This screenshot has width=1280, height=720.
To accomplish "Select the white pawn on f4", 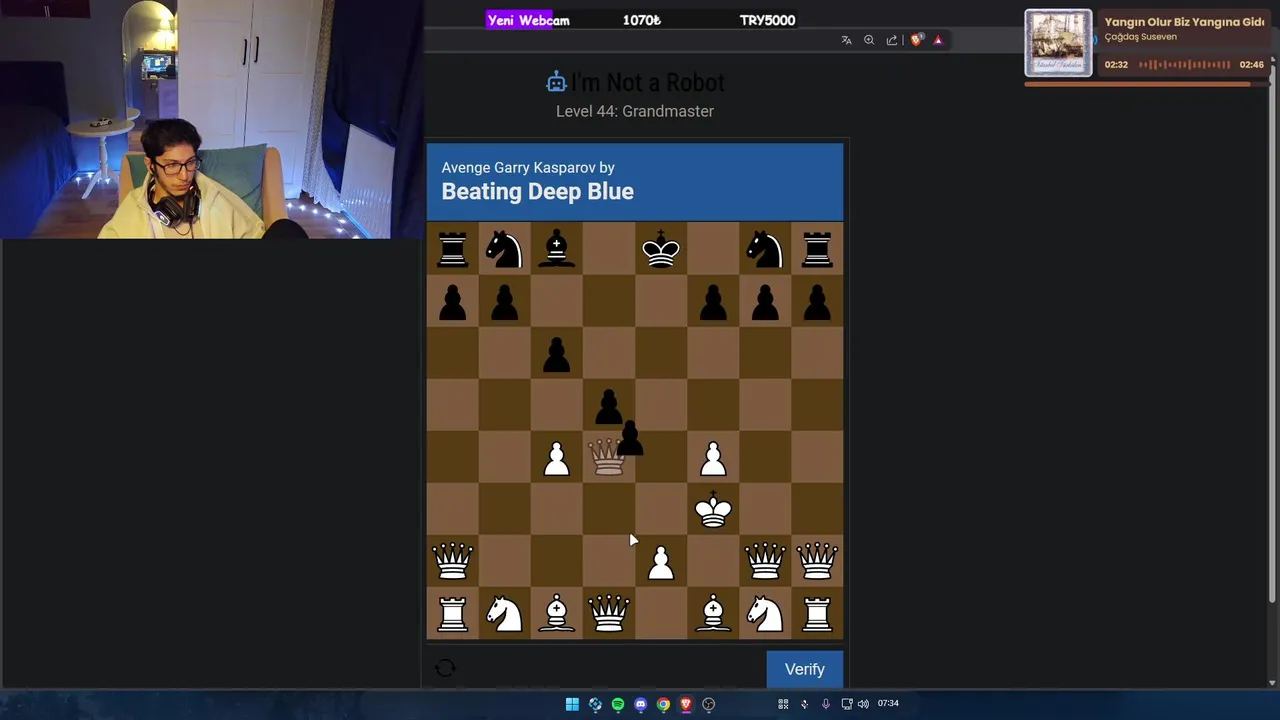I will (713, 460).
